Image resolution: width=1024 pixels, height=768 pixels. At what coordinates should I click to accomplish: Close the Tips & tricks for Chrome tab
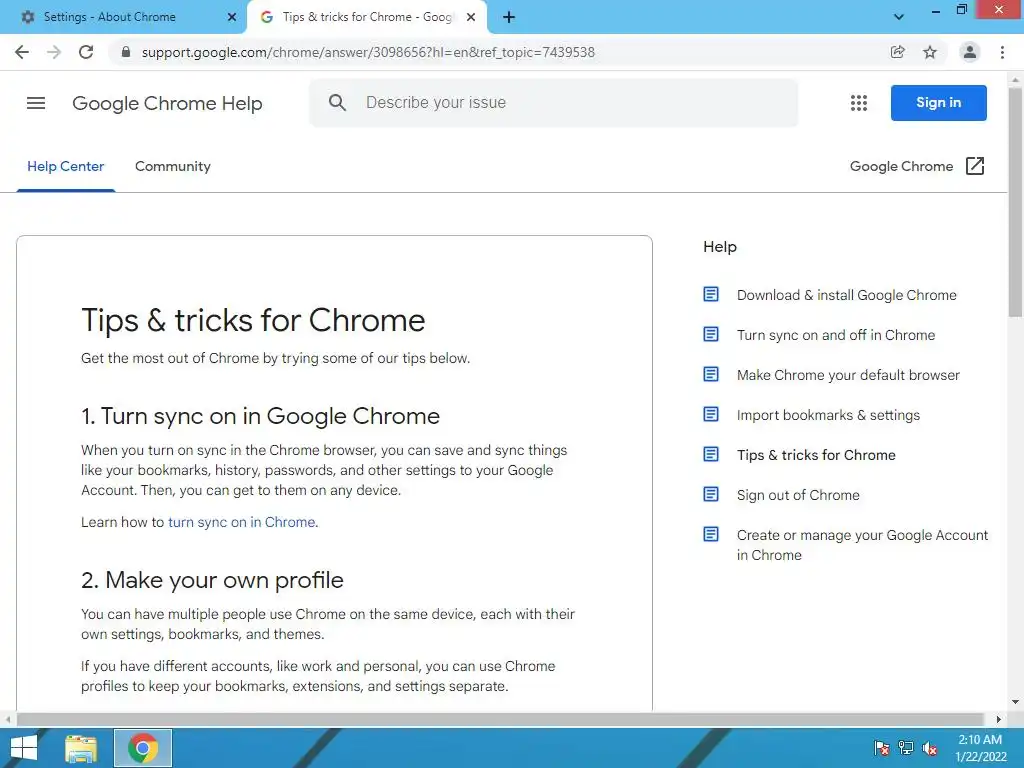point(471,18)
